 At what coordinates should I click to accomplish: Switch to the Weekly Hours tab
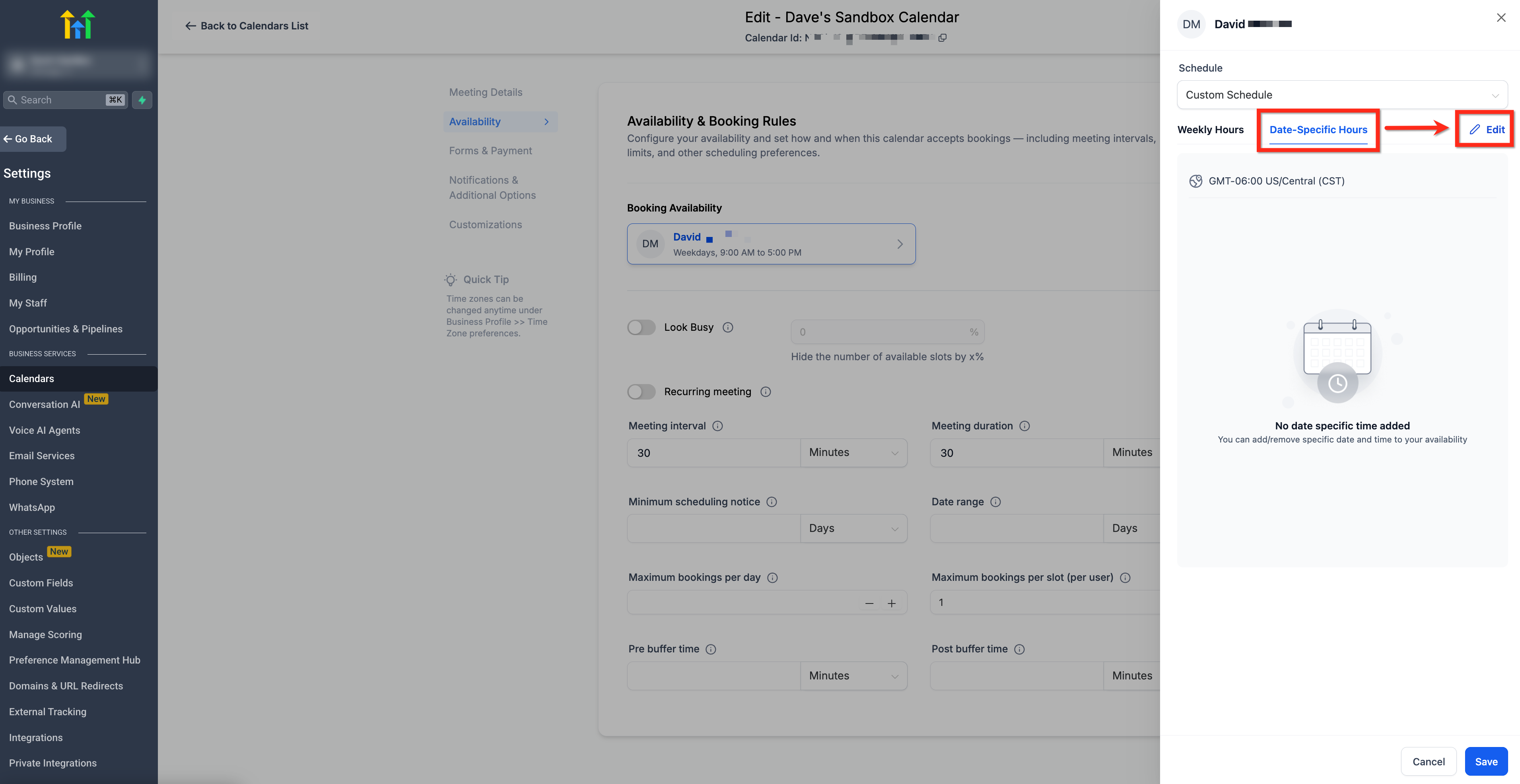tap(1210, 130)
